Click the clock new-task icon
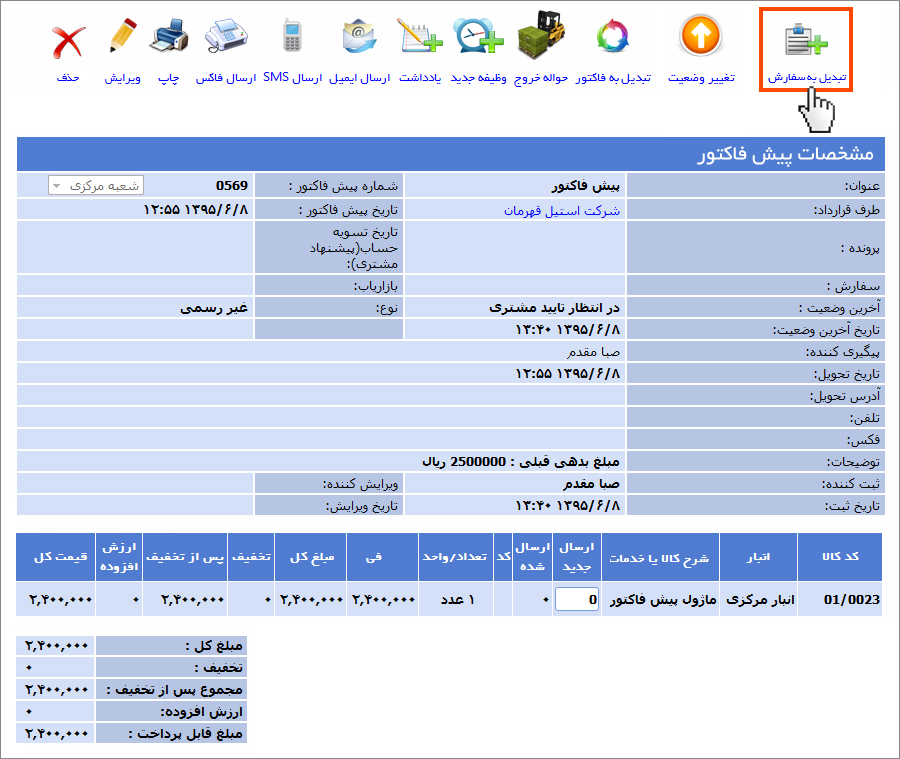Viewport: 900px width, 759px height. [x=478, y=36]
